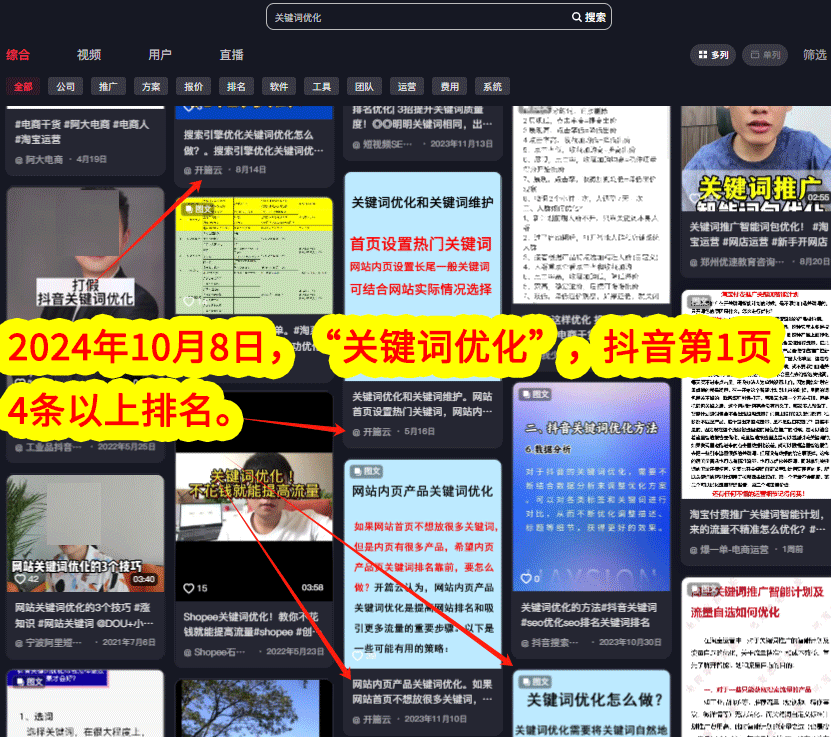Select the 公司 filter tag
The height and width of the screenshot is (737, 831).
(66, 86)
